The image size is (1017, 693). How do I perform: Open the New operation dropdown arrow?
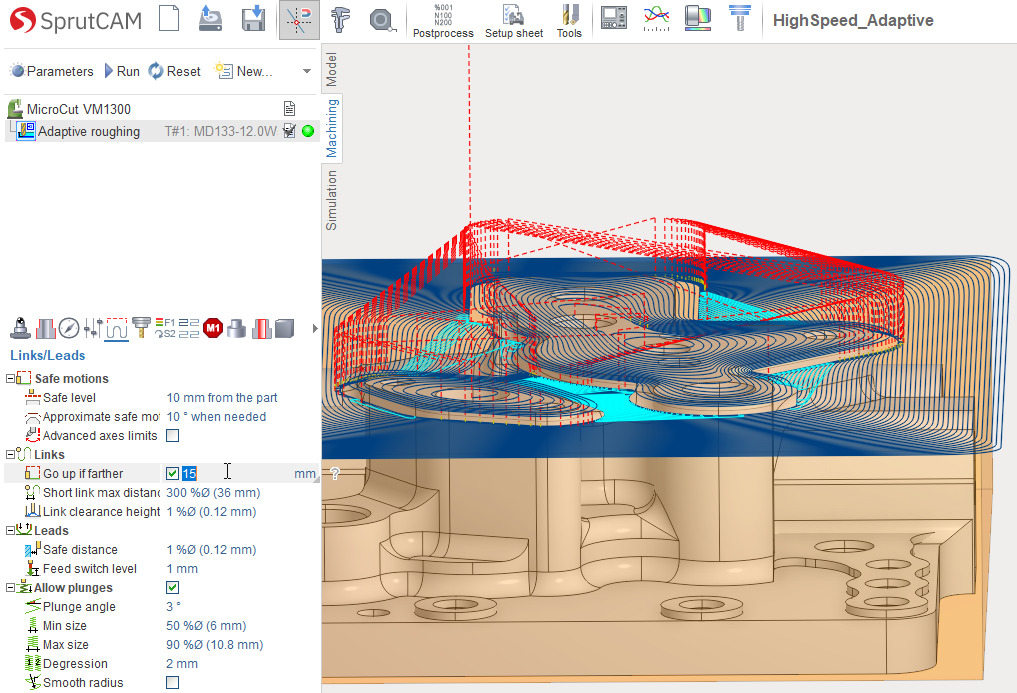coord(307,71)
